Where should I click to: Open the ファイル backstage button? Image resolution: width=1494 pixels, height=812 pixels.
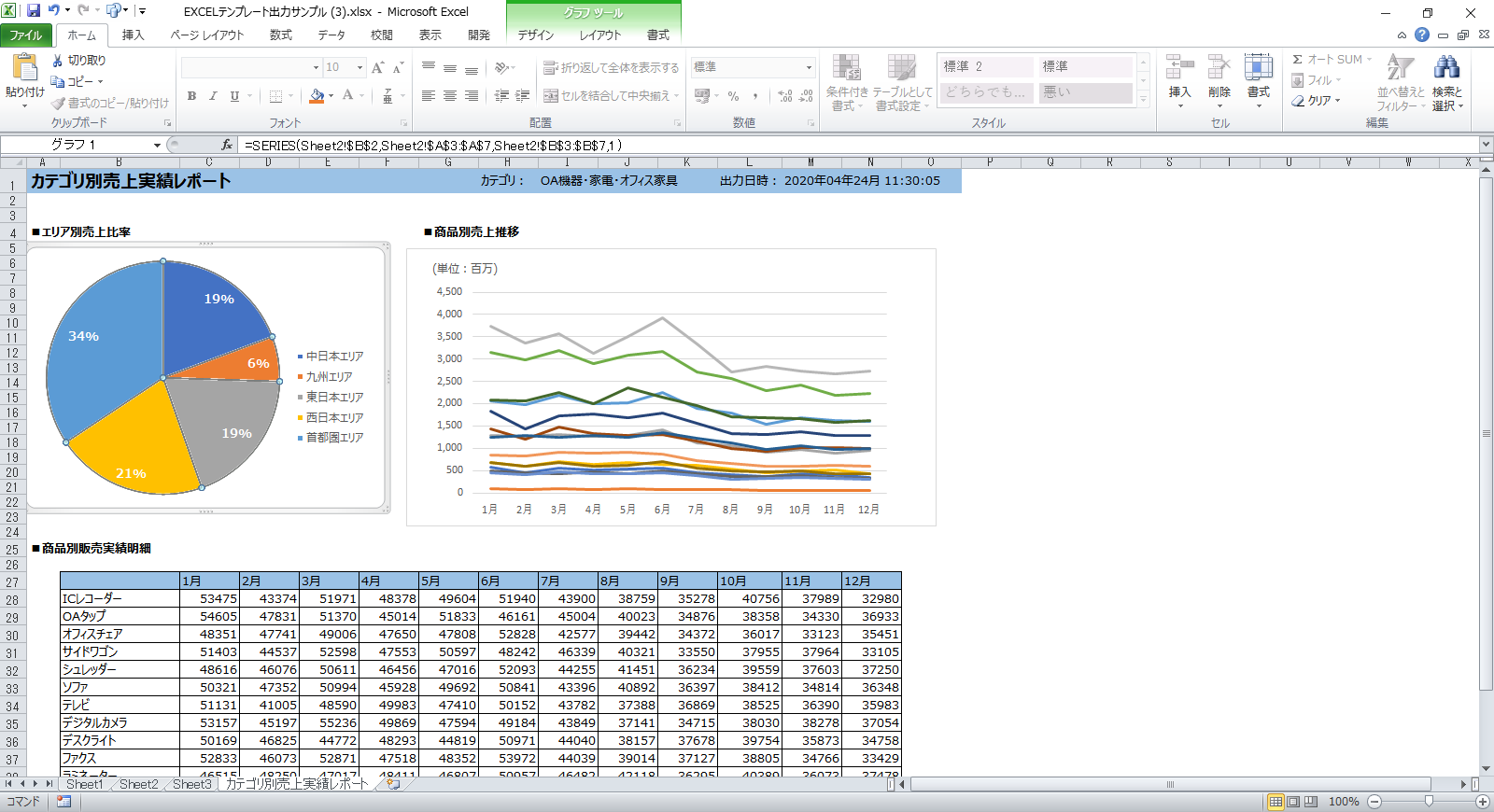[26, 35]
